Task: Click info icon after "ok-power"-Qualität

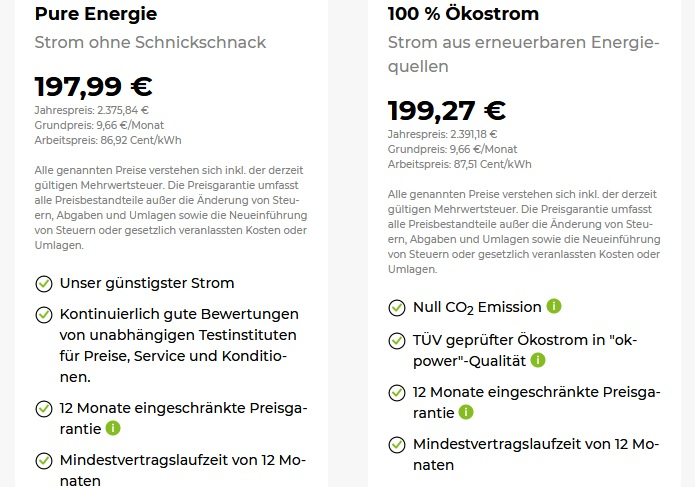Action: tap(538, 360)
